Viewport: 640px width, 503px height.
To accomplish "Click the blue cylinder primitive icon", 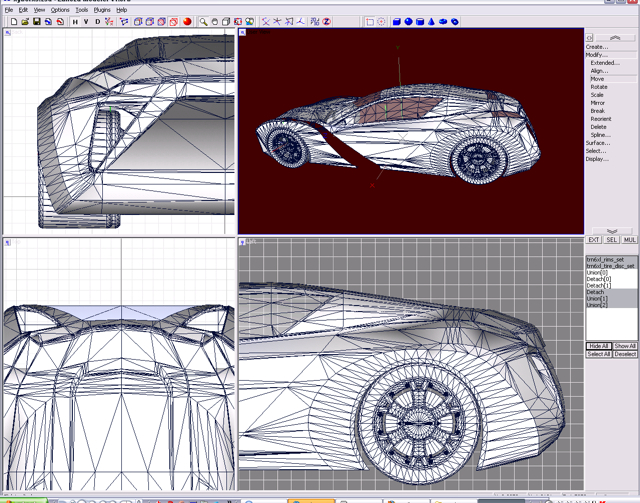I will pos(420,21).
